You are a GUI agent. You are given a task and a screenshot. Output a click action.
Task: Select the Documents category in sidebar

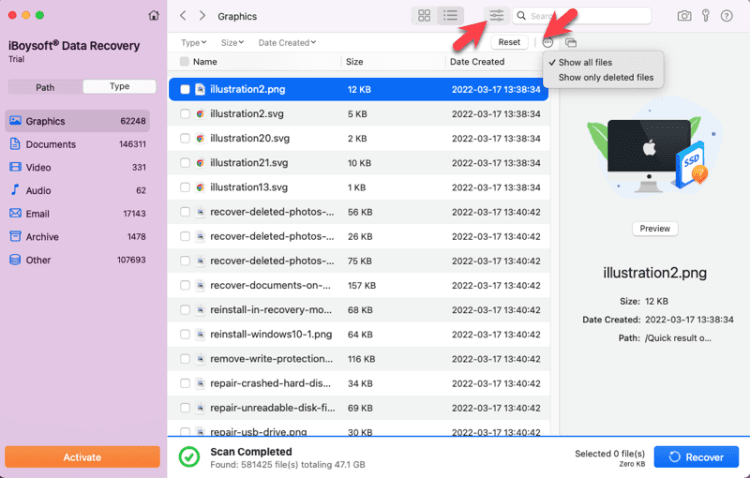pyautogui.click(x=77, y=144)
